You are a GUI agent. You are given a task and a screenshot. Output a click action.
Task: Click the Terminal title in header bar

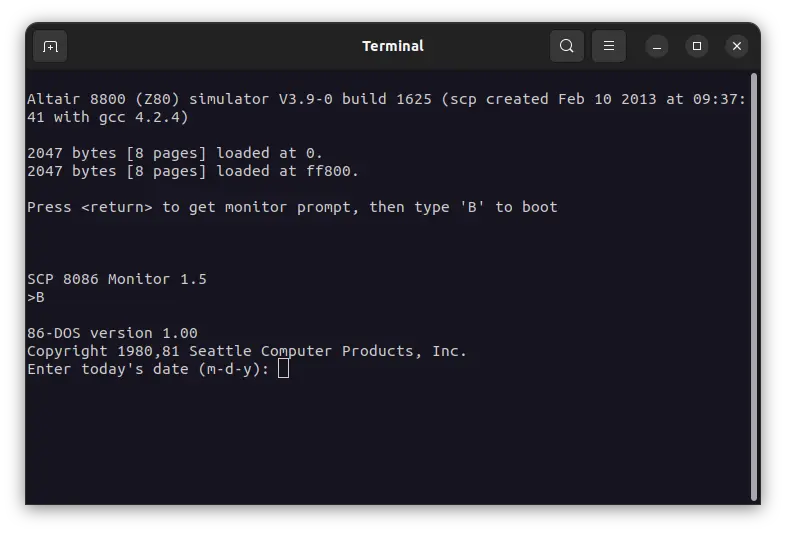click(393, 46)
